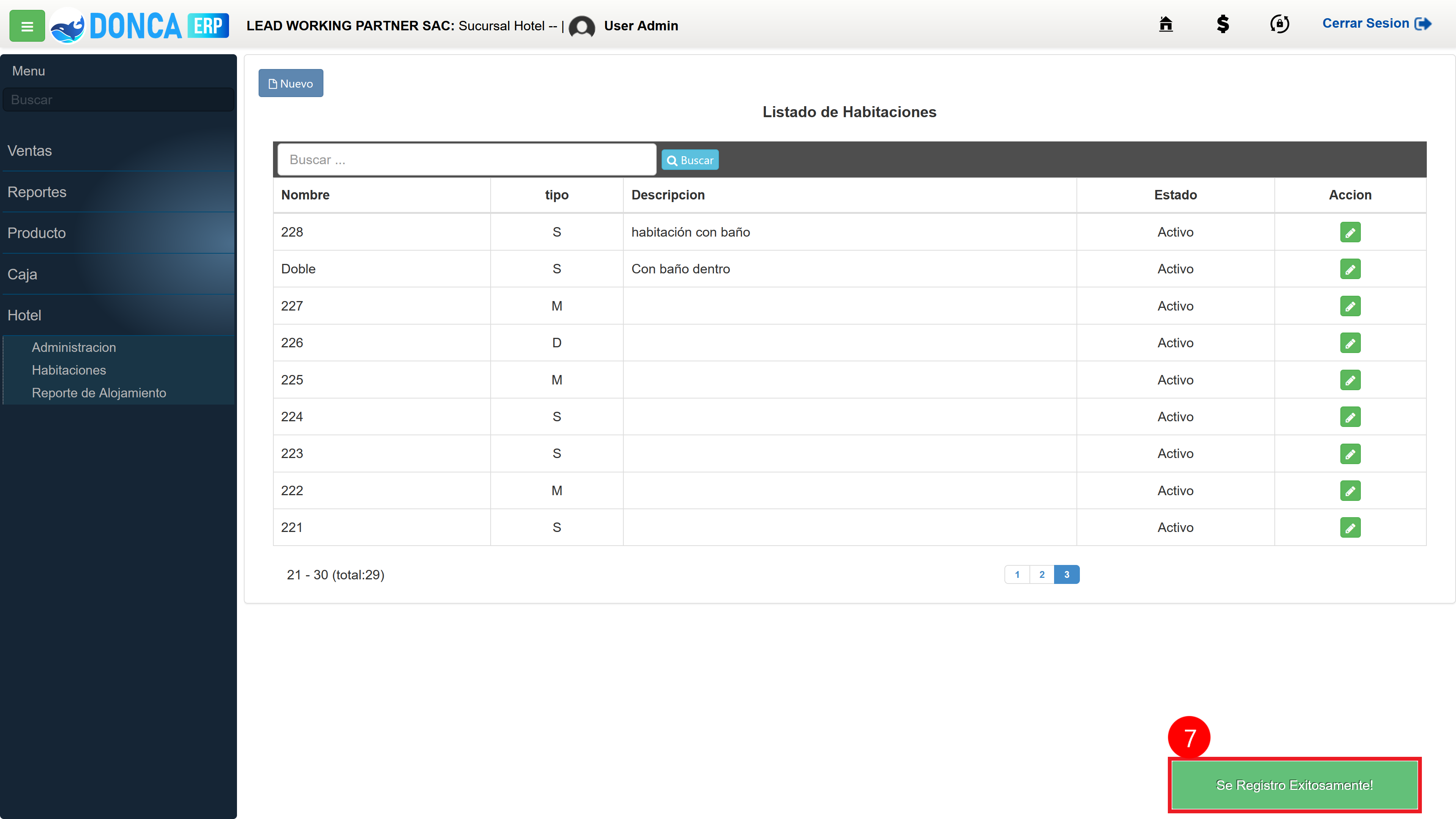The image size is (1456, 819).
Task: Edit room 228 with pencil icon
Action: [x=1350, y=232]
